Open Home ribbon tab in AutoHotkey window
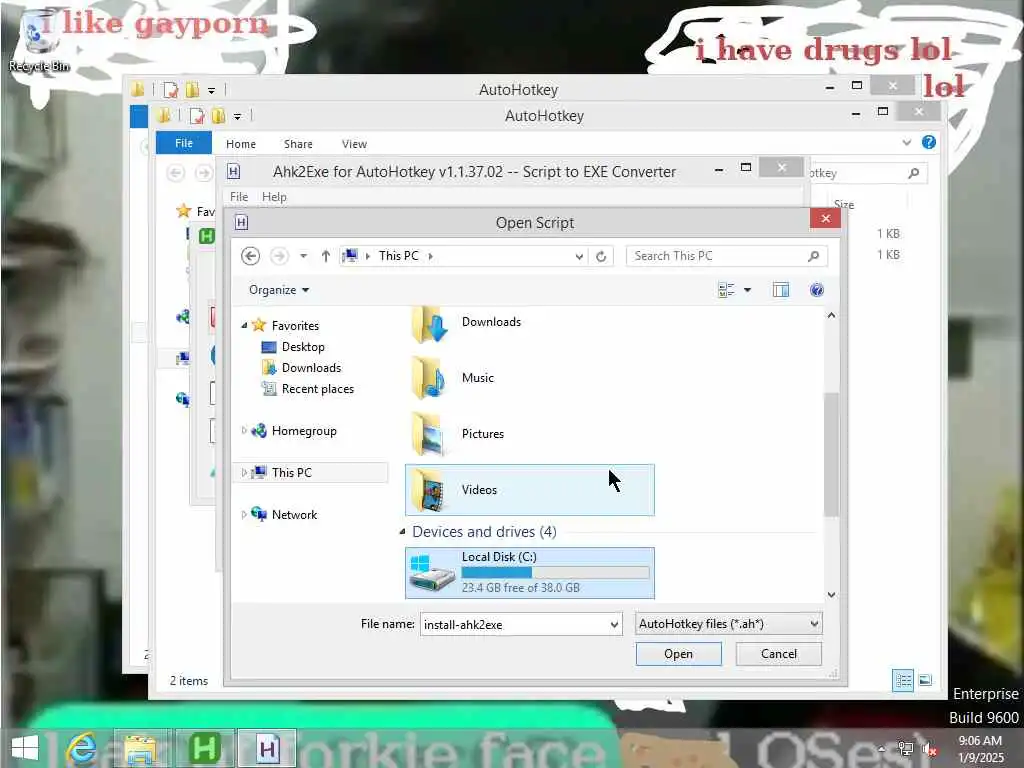The image size is (1024, 768). click(x=241, y=144)
